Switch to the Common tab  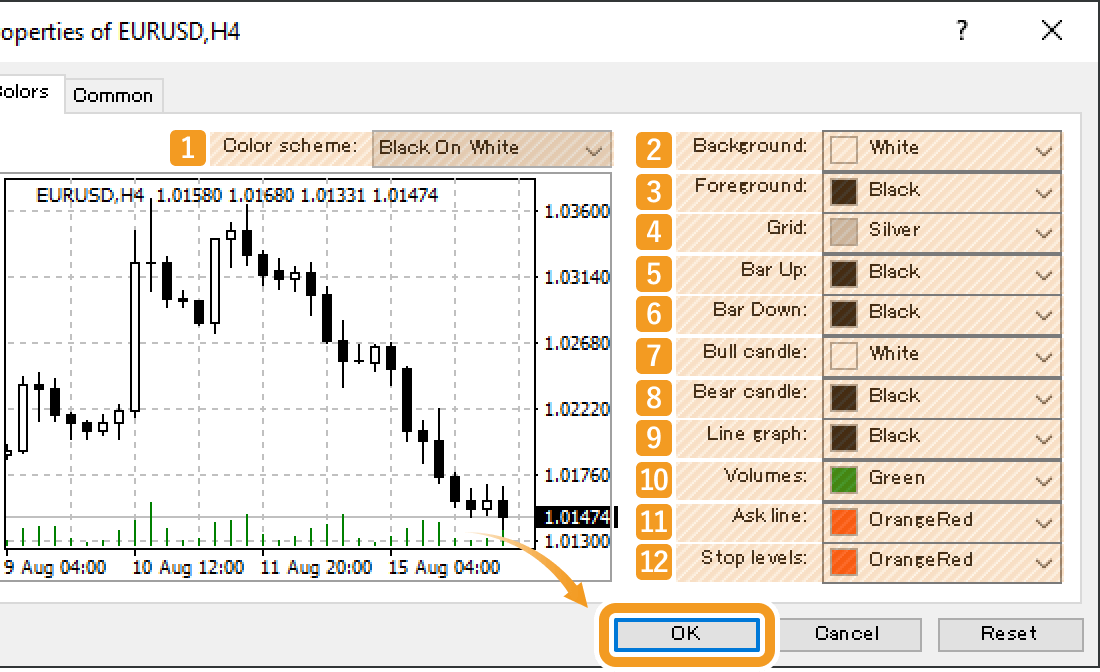pyautogui.click(x=113, y=95)
